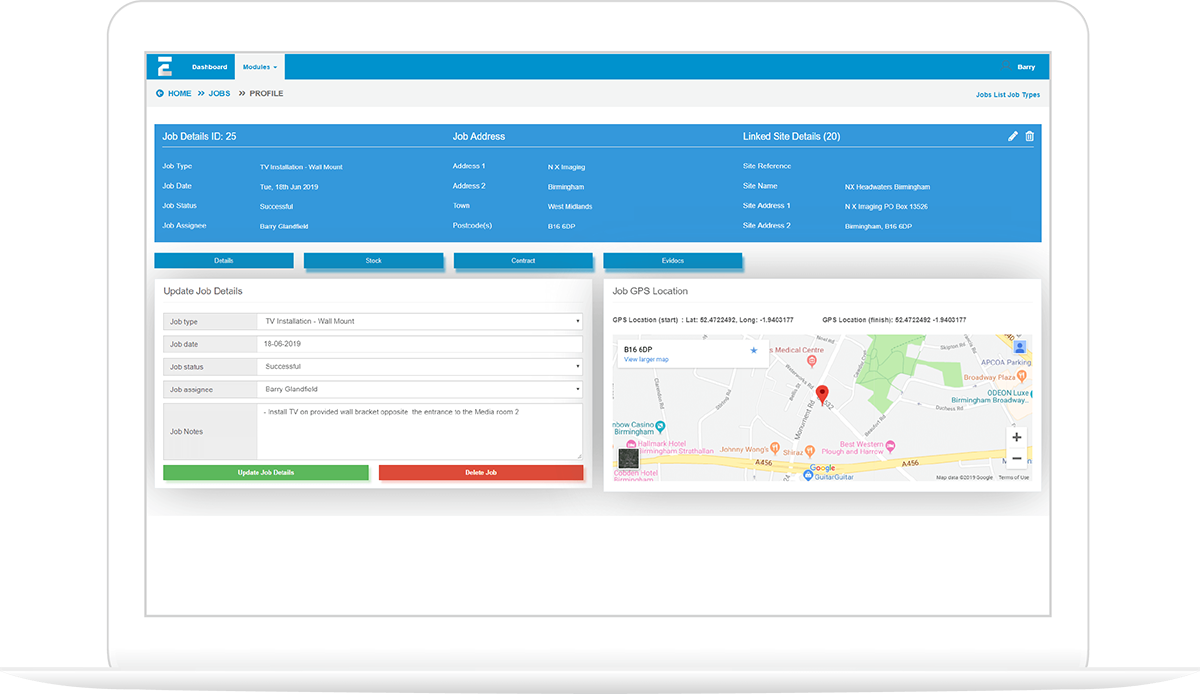This screenshot has height=694, width=1200.
Task: Click the home icon in the breadcrumb
Action: click(x=160, y=92)
